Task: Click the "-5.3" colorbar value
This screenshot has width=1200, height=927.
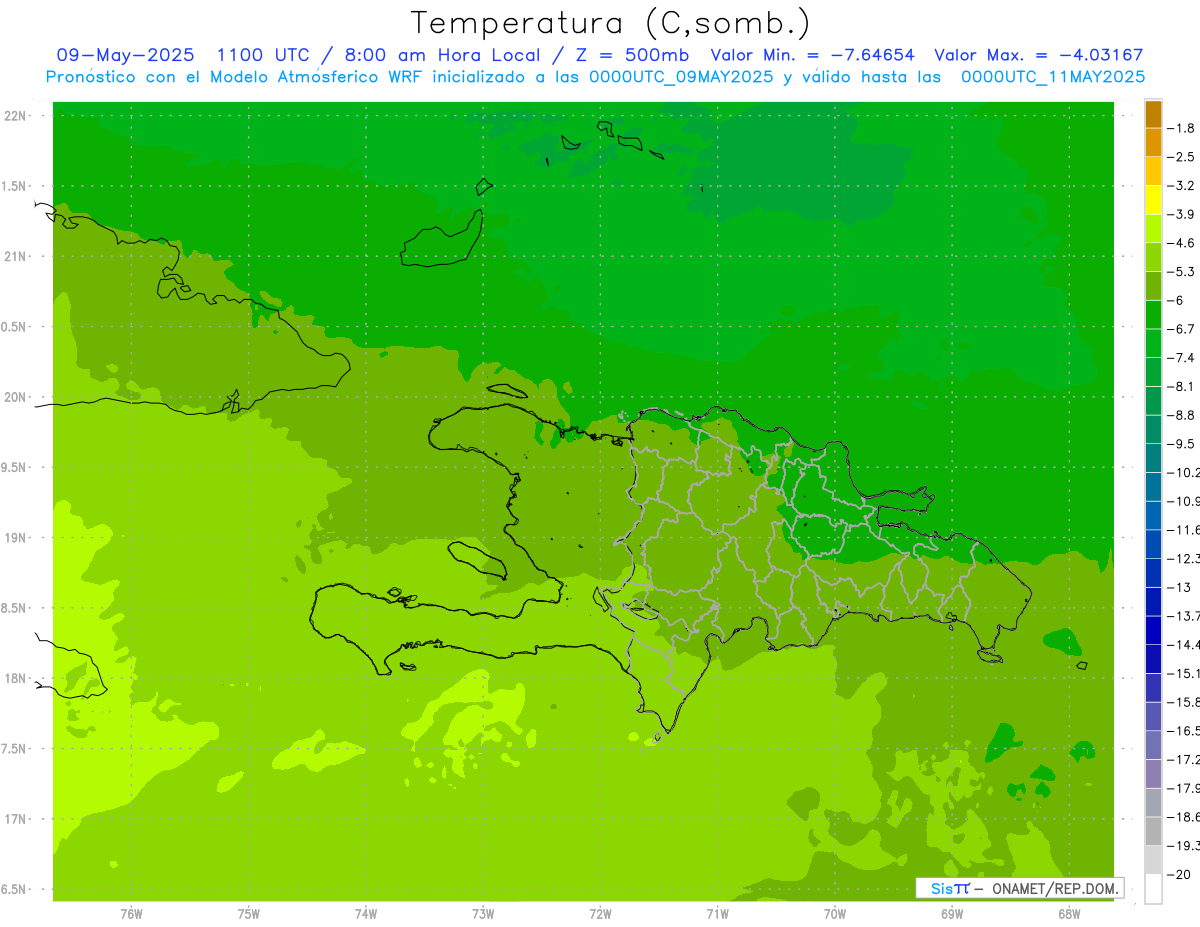Action: point(1183,272)
